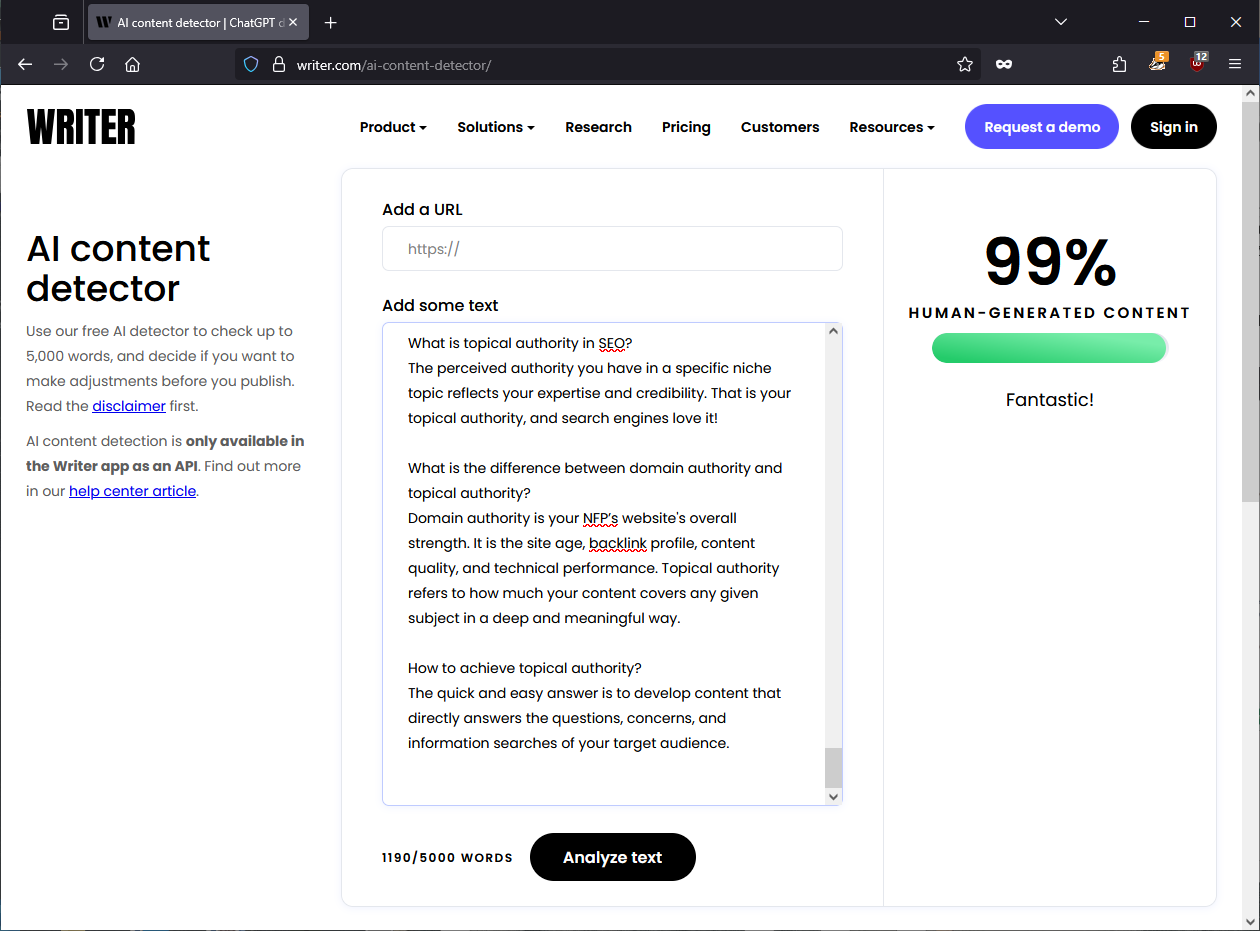Click the Add a URL field
The width and height of the screenshot is (1260, 931).
[x=612, y=249]
